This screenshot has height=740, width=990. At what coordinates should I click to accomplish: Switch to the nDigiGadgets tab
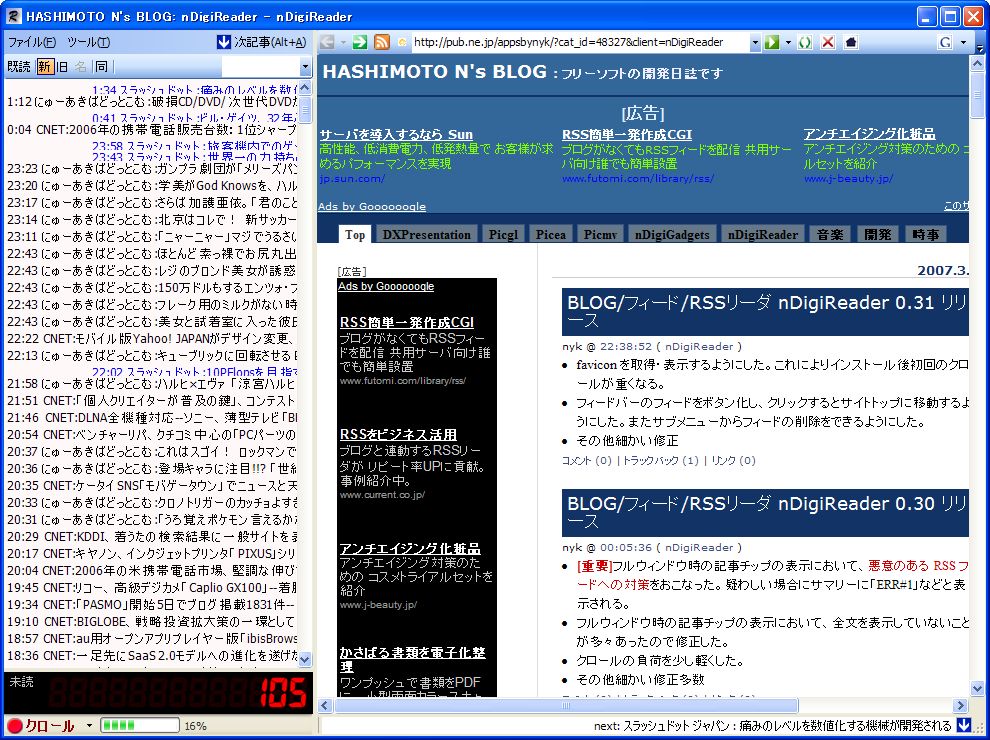(x=672, y=234)
